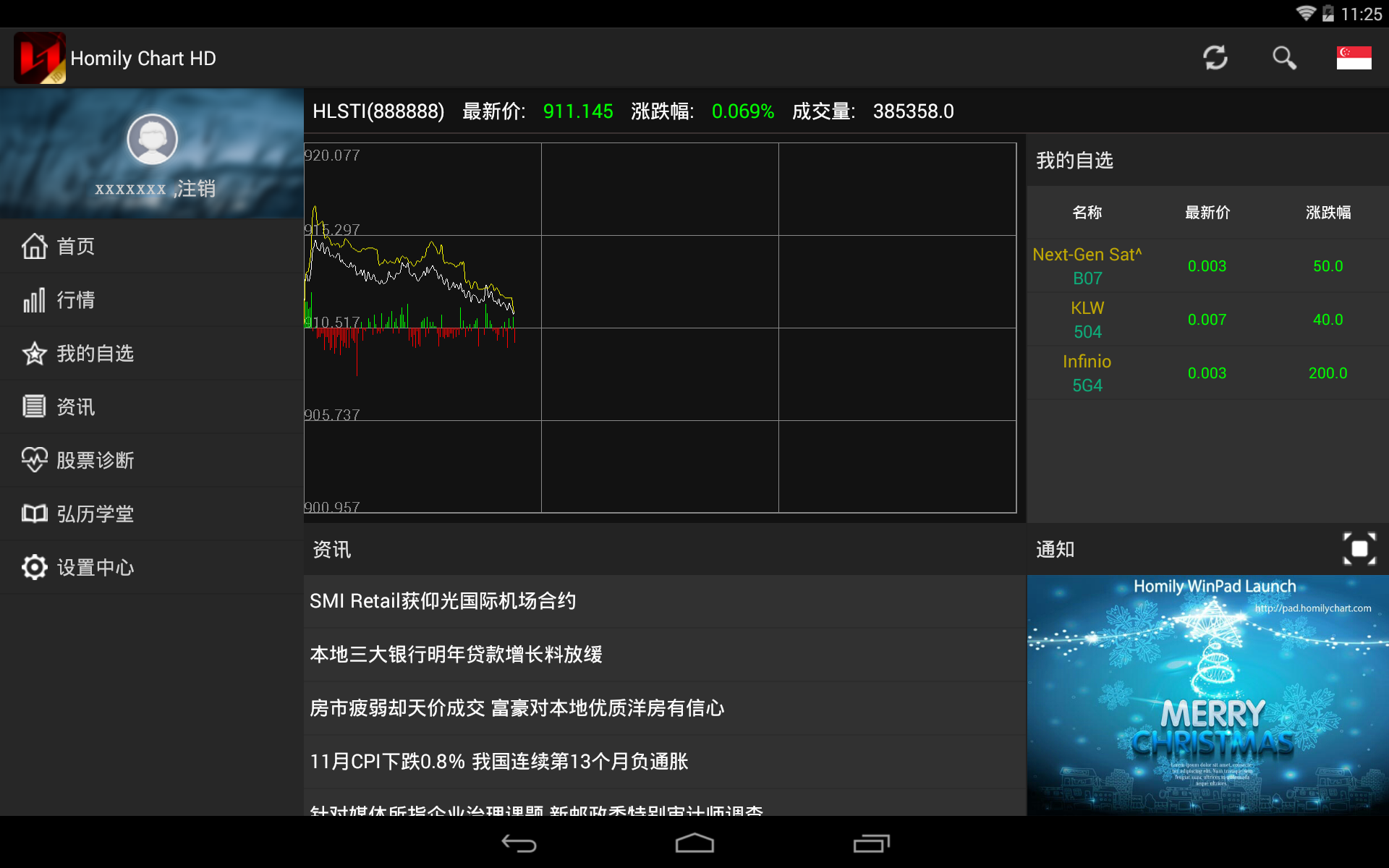Tap 名称 column header

tap(1087, 213)
